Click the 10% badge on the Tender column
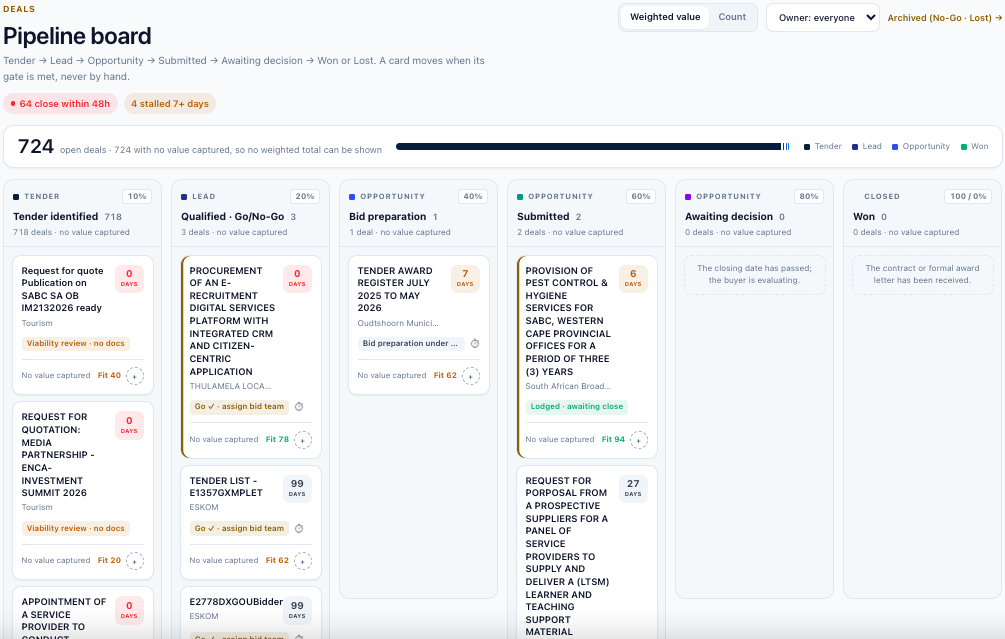Screen dimensions: 1005x639 click(137, 196)
